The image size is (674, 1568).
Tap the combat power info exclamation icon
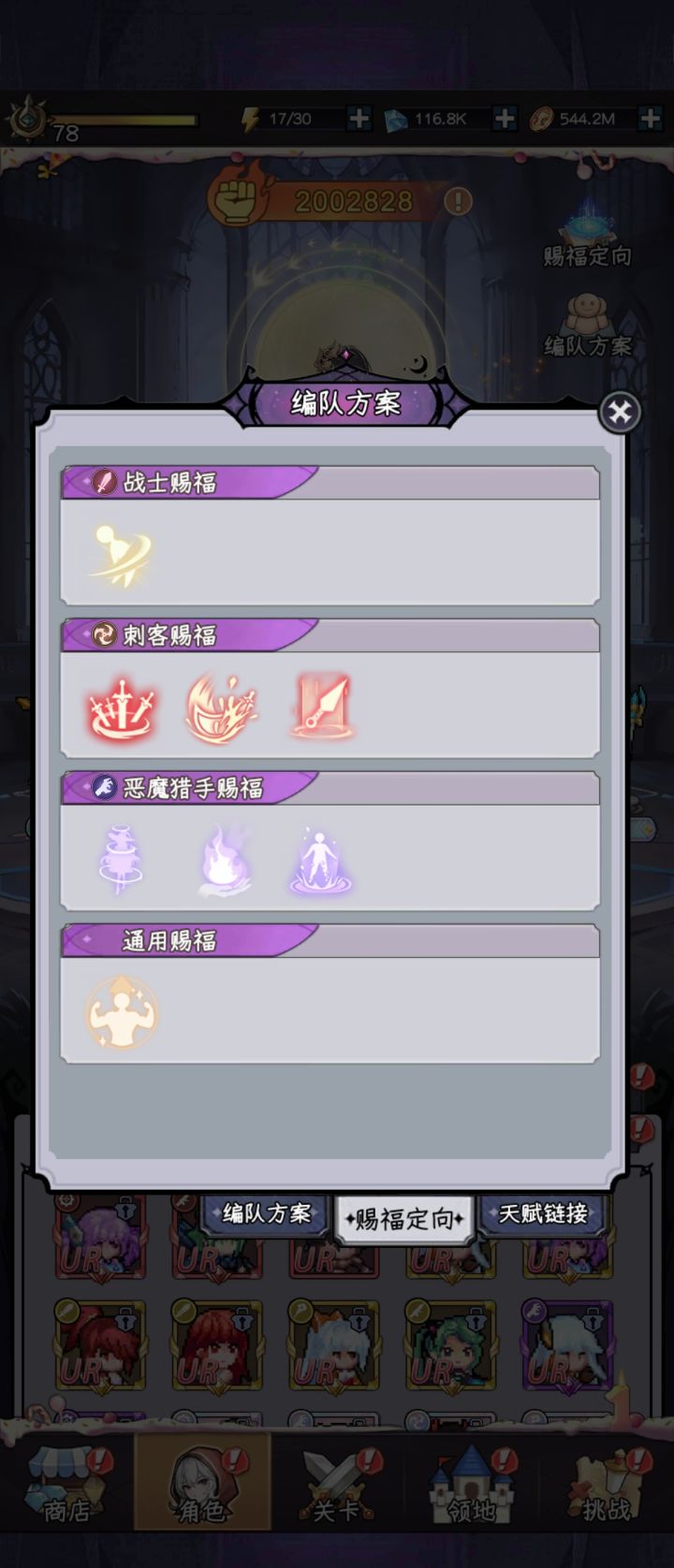point(458,201)
